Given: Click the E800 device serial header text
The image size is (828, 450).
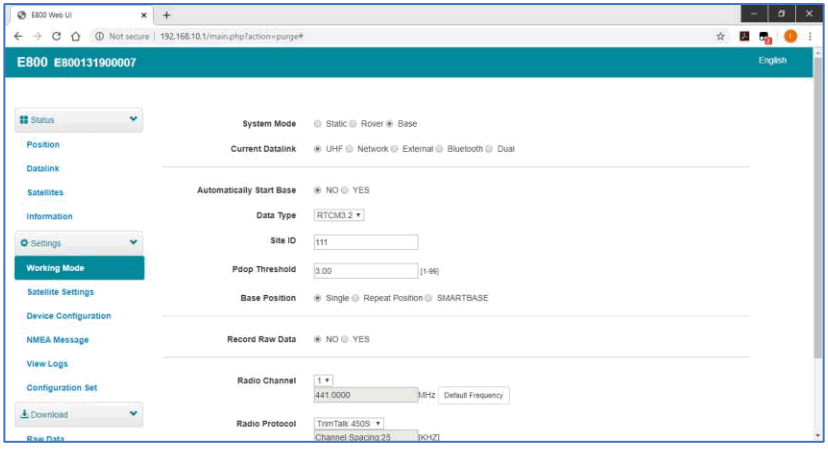Looking at the screenshot, I should [x=95, y=63].
